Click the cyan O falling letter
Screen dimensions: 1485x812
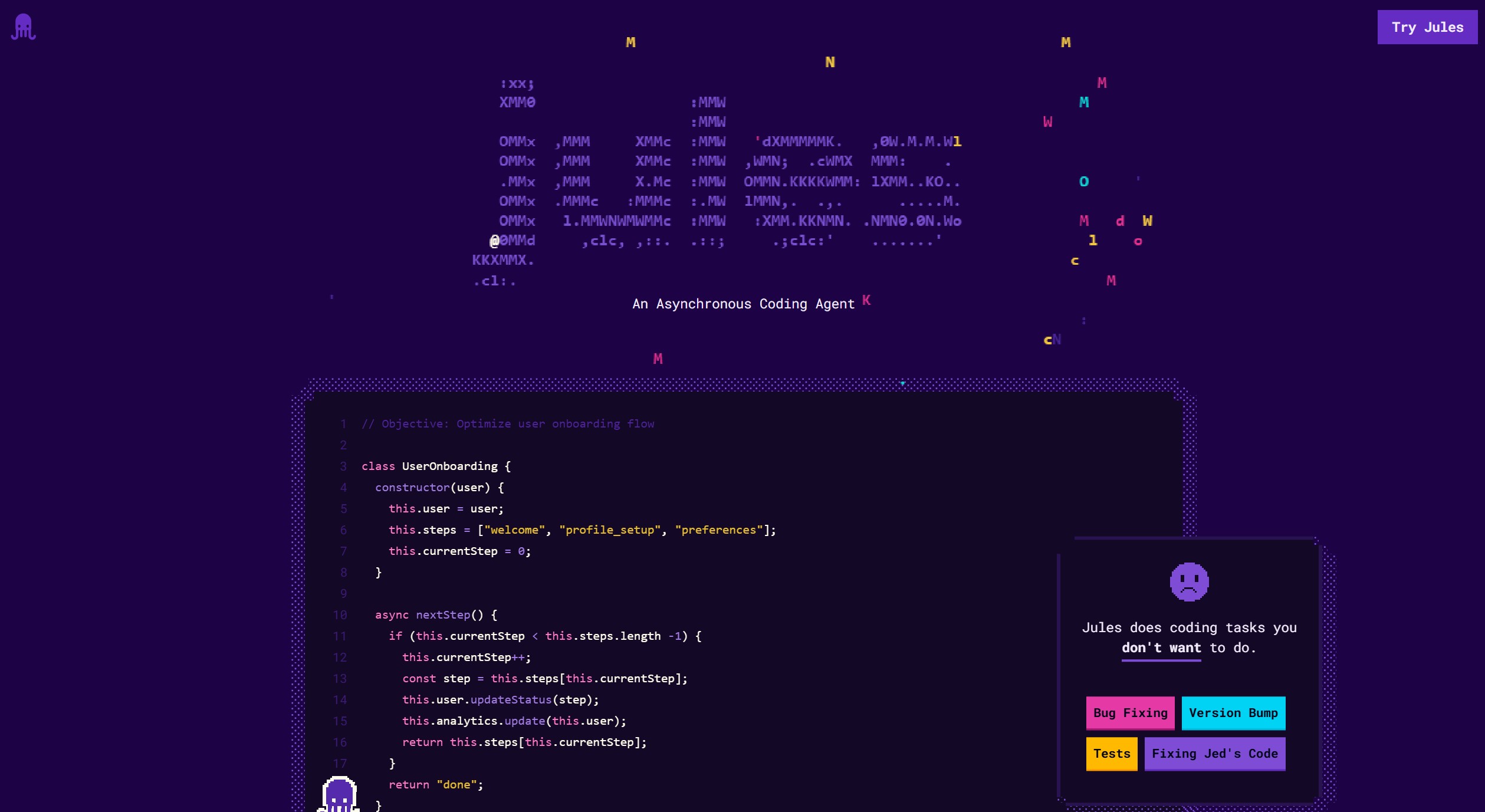point(1083,182)
